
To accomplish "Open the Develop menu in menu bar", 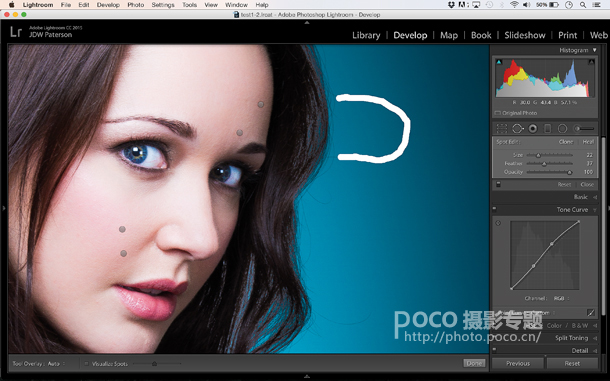I will coord(108,5).
